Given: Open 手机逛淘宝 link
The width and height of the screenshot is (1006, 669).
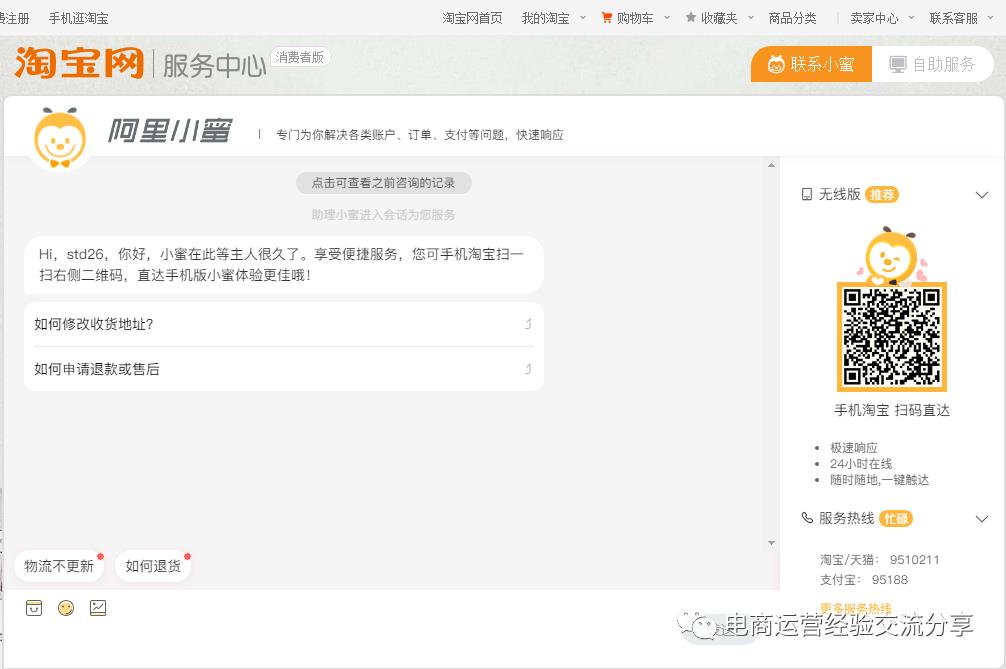Looking at the screenshot, I should coord(78,18).
